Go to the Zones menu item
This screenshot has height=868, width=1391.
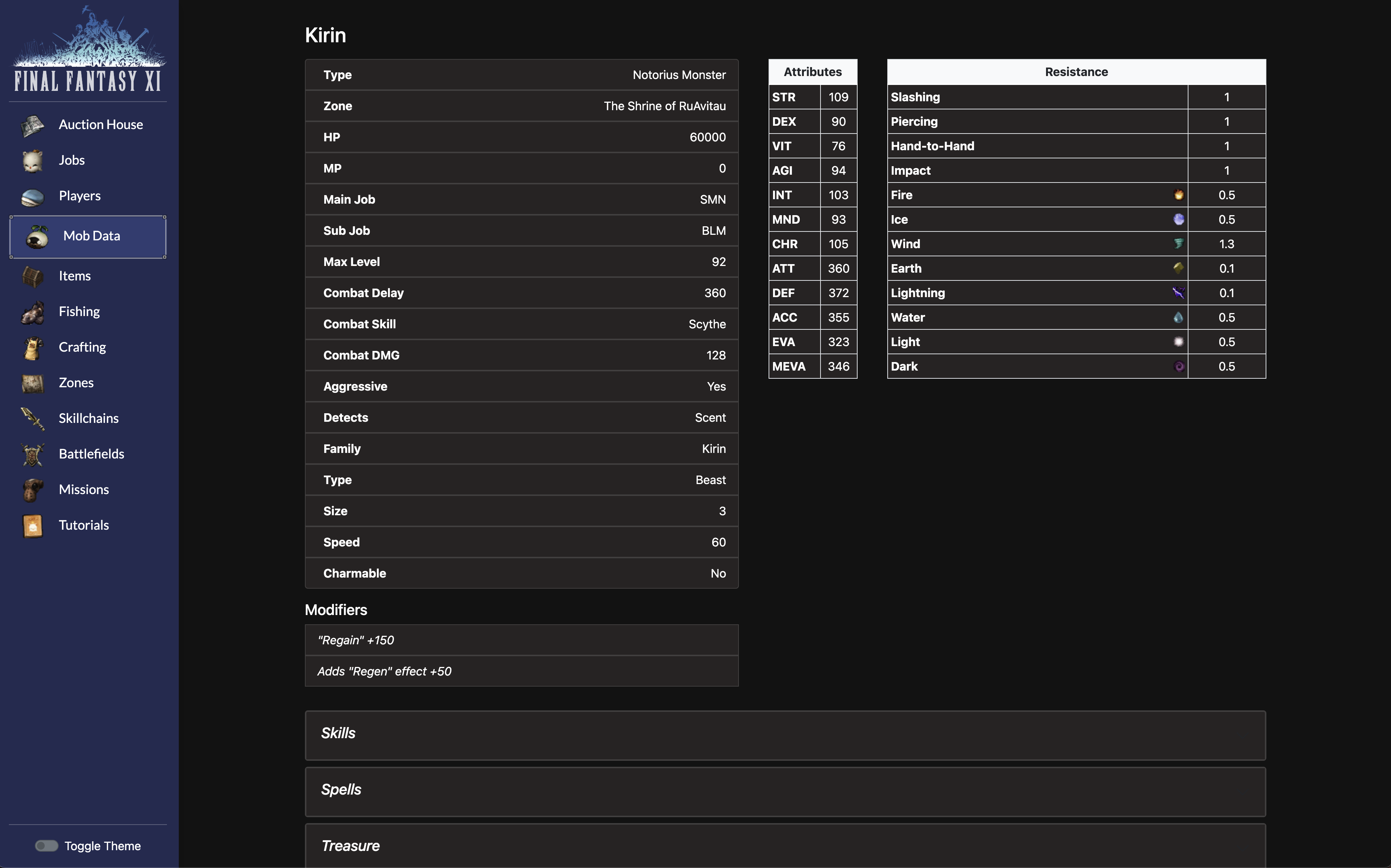(76, 383)
